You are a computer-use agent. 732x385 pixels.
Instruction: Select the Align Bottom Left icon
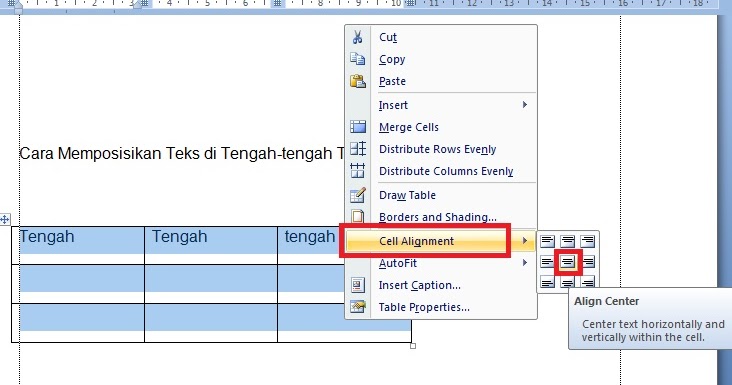click(x=547, y=282)
